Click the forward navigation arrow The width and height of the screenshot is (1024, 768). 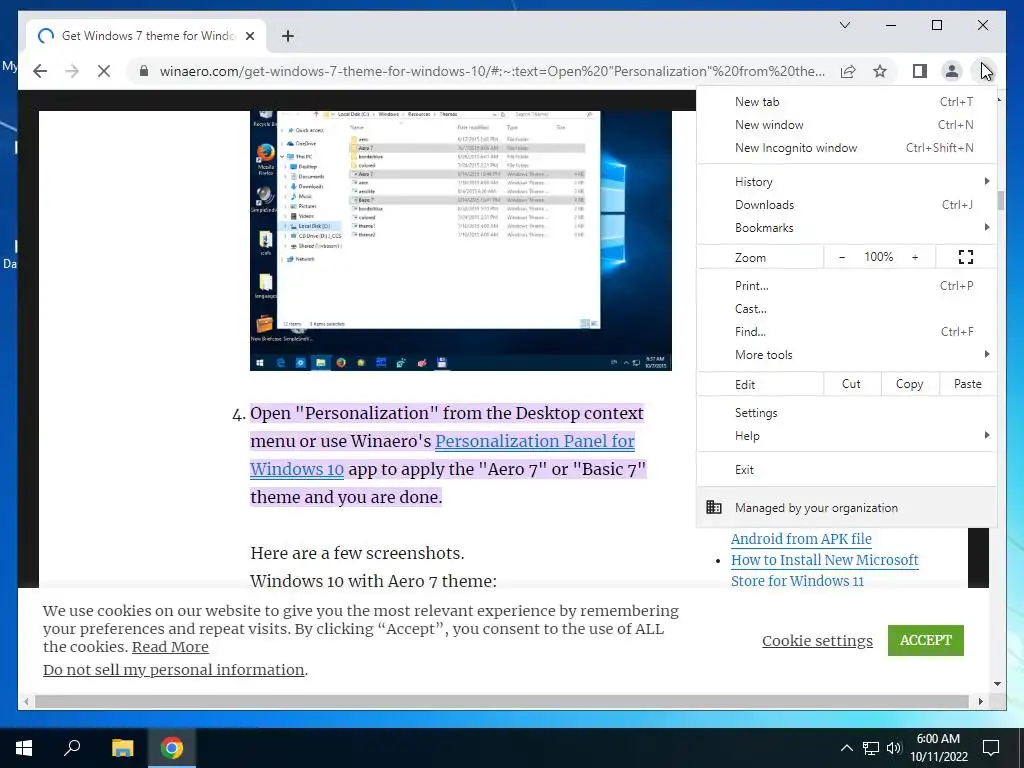[72, 71]
